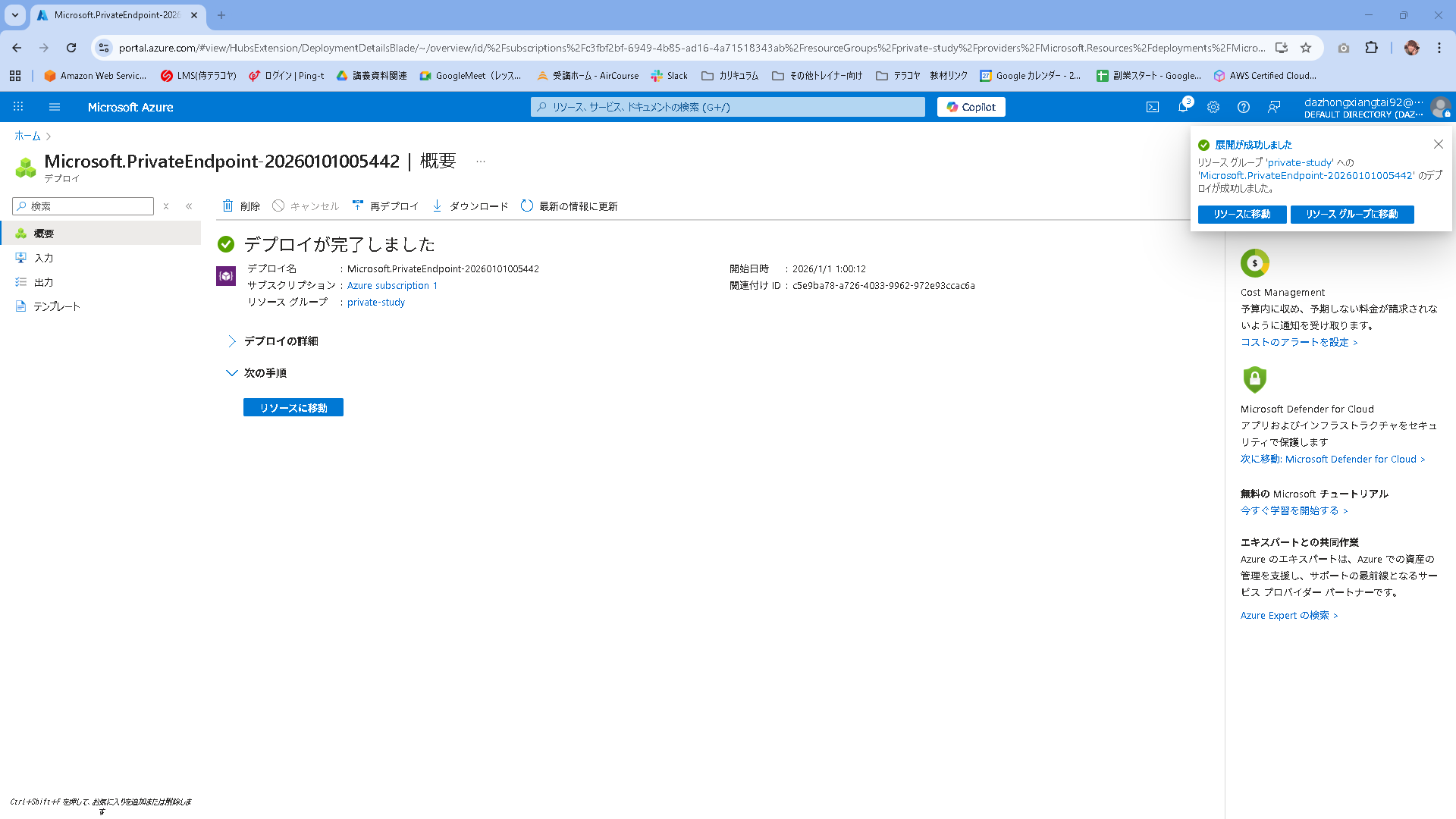Select テンプレート in the left menu

click(x=56, y=306)
